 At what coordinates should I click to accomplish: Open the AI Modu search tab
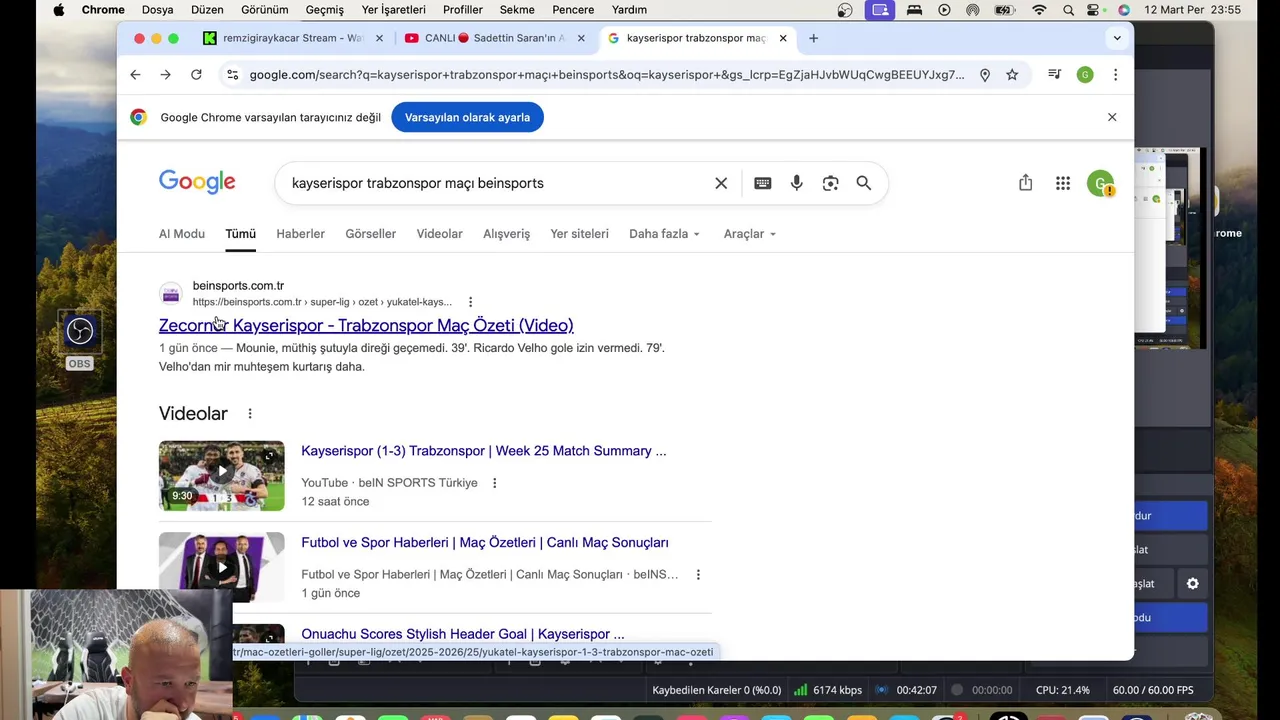click(182, 234)
